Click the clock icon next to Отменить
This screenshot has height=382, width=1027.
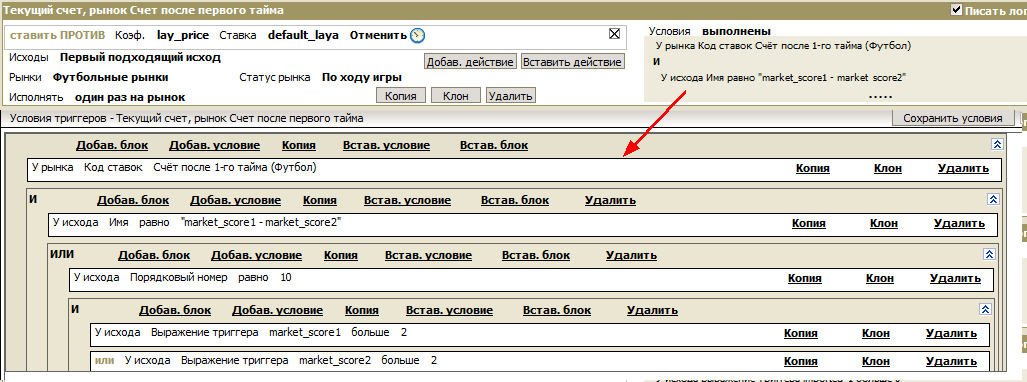coord(417,35)
